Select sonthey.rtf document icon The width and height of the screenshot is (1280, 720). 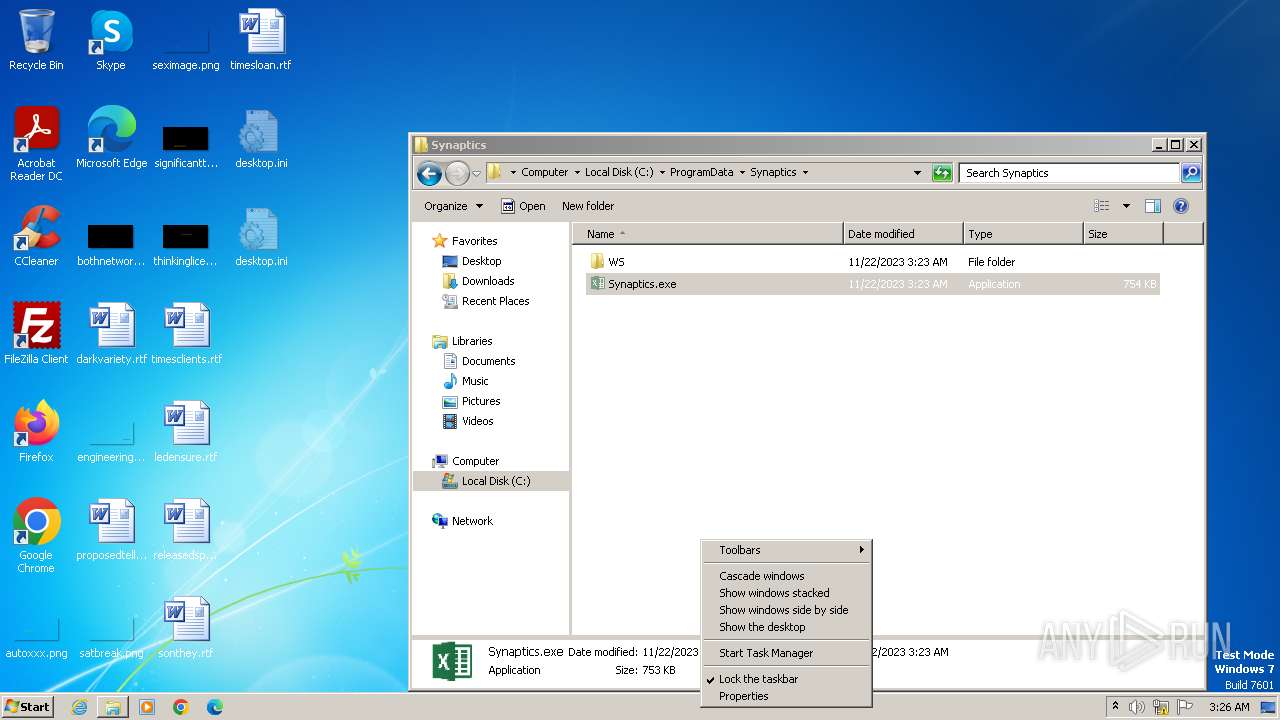186,628
